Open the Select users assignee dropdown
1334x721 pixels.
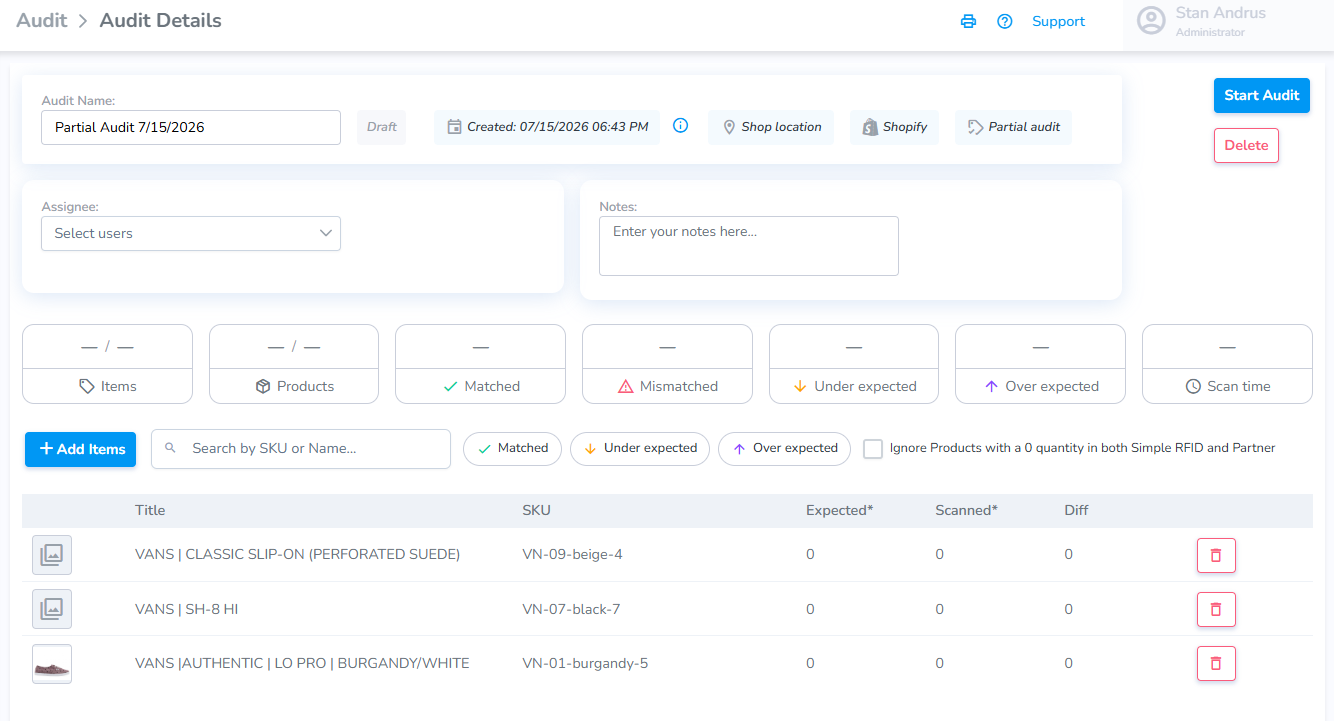191,233
